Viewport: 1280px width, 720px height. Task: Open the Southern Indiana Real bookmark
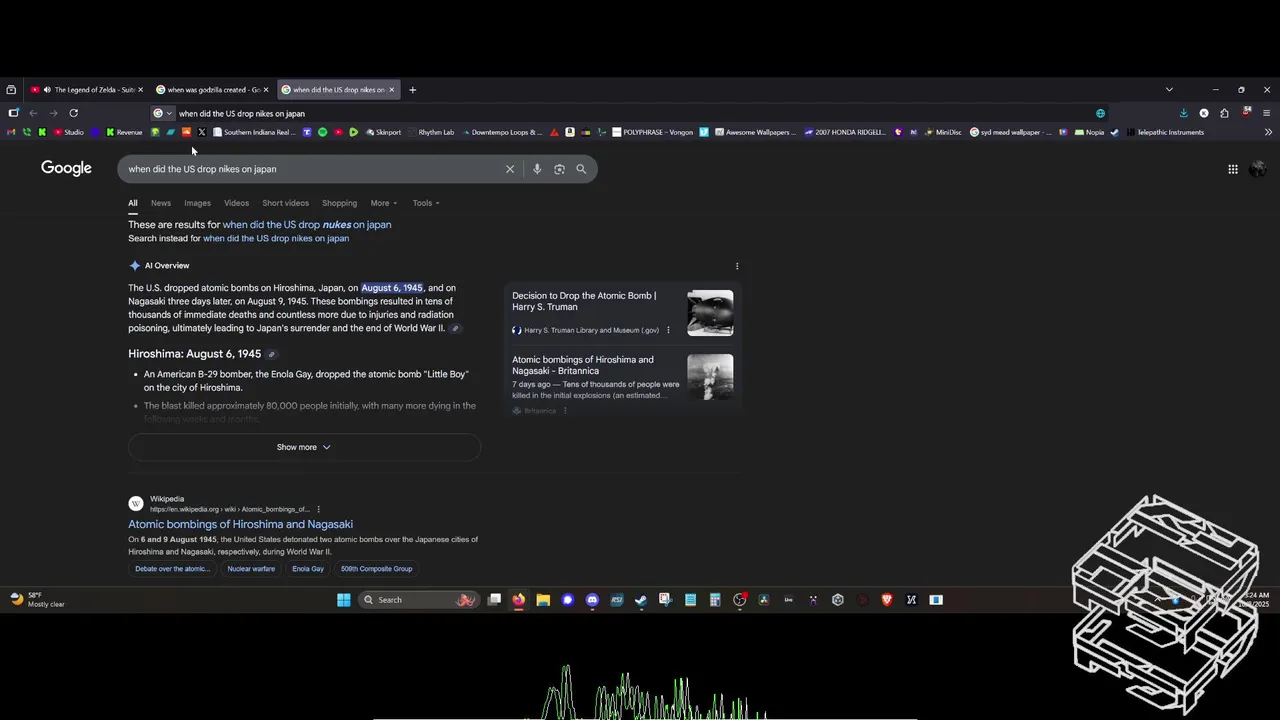(254, 132)
